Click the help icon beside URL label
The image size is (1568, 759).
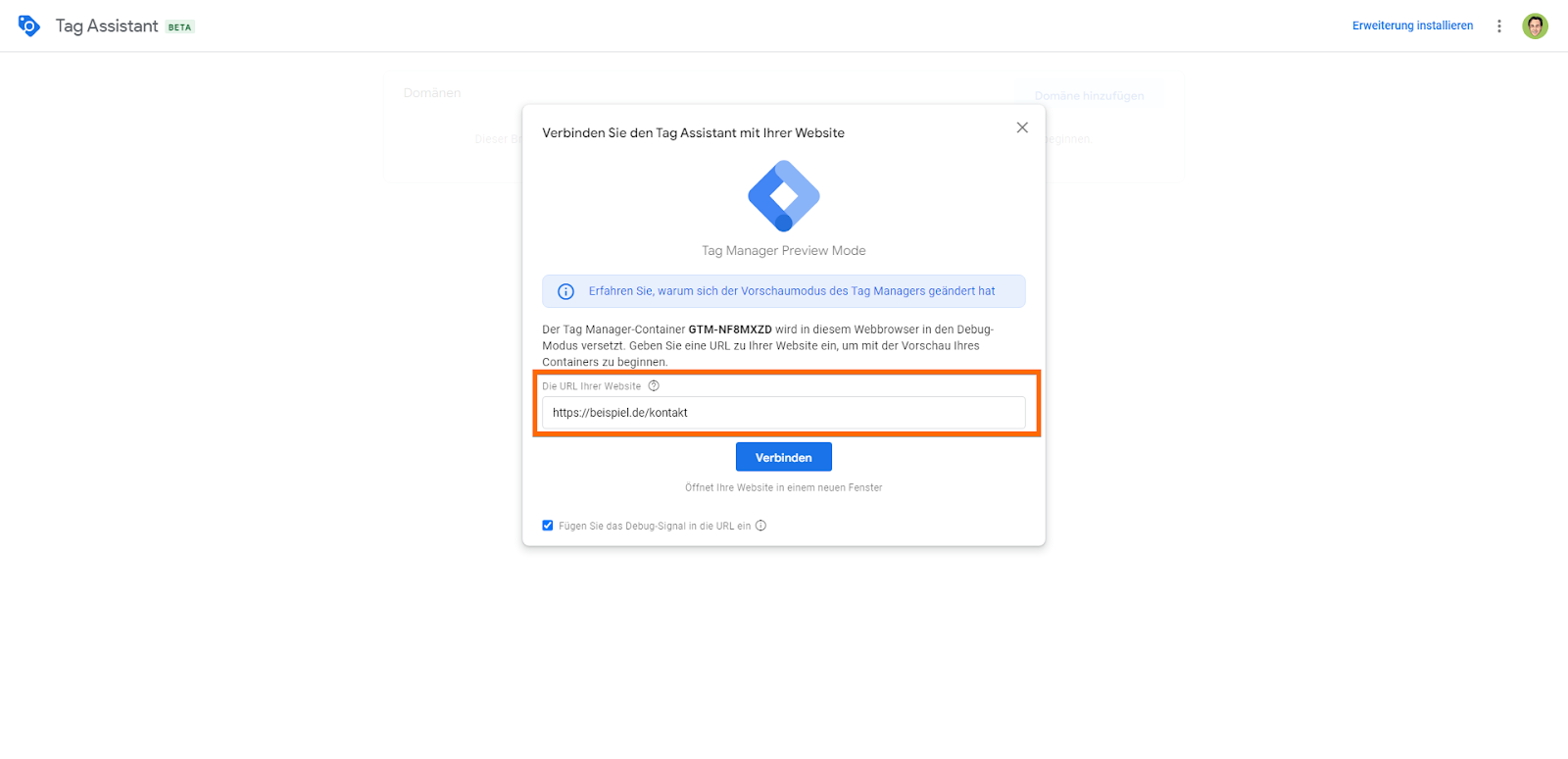[654, 386]
